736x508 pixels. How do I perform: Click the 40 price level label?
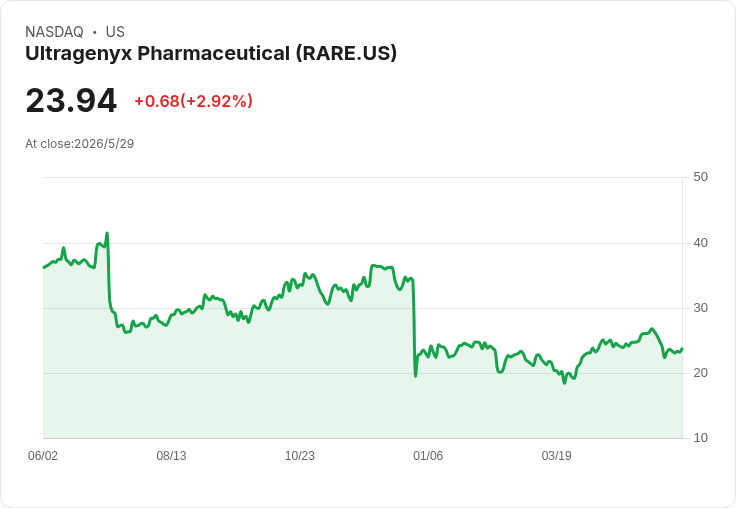700,243
